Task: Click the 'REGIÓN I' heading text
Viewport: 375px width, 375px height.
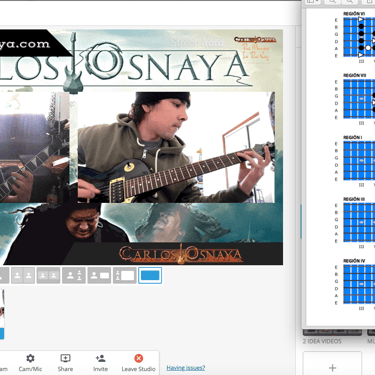Action: click(353, 137)
